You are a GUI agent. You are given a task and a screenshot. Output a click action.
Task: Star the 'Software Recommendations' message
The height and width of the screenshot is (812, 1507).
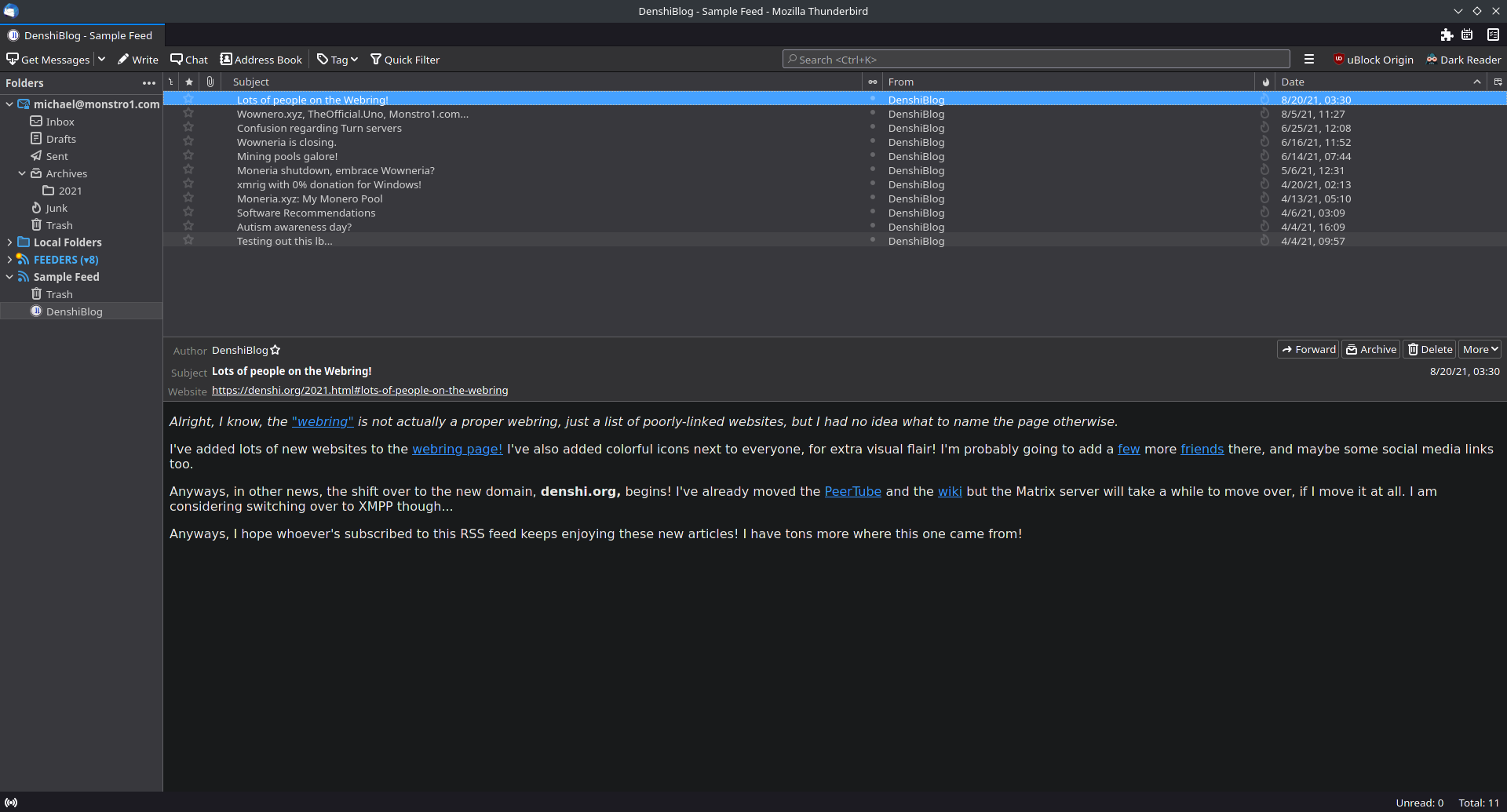pos(188,213)
